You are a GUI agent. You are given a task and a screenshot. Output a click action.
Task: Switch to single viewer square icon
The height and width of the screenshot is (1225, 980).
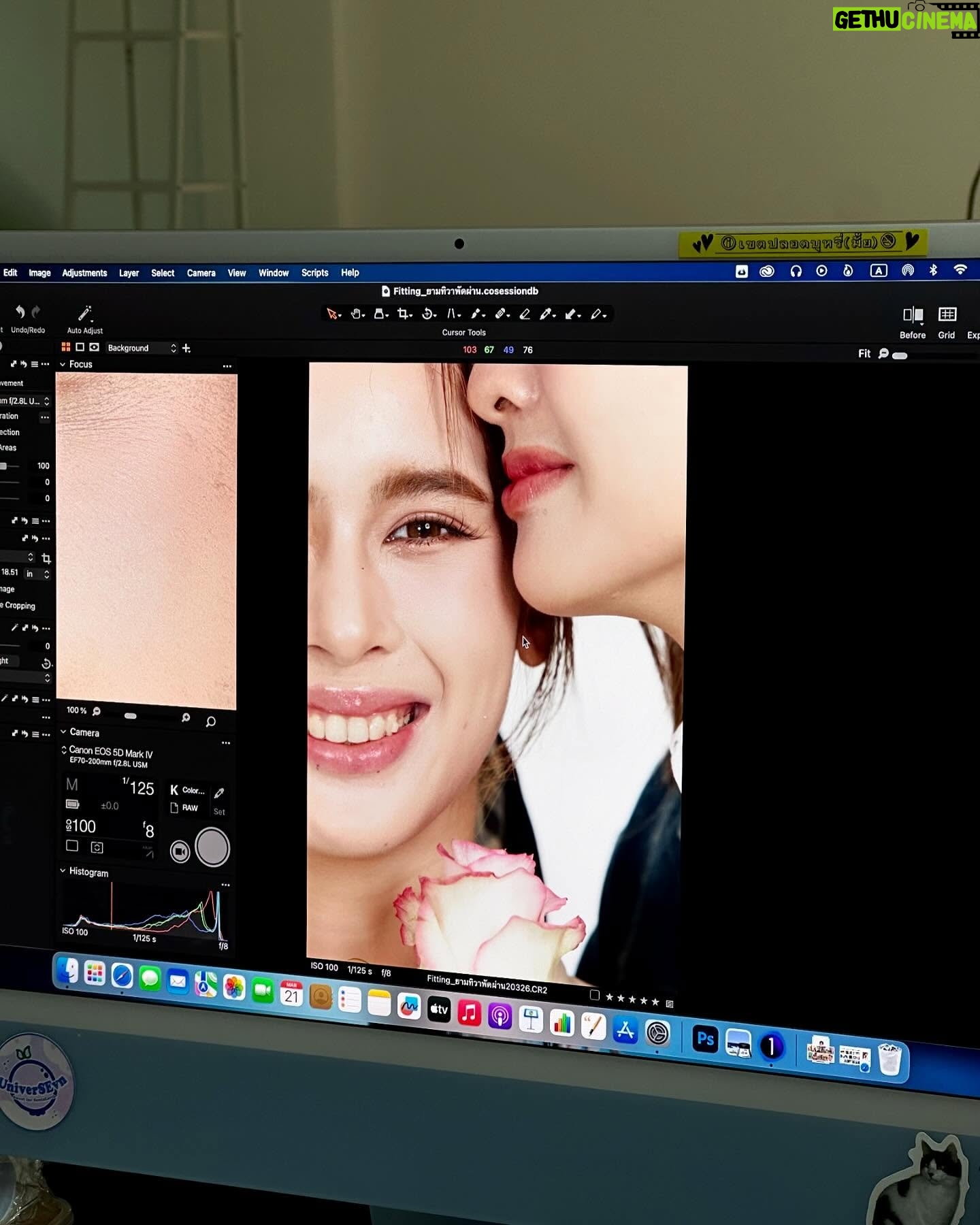(80, 347)
